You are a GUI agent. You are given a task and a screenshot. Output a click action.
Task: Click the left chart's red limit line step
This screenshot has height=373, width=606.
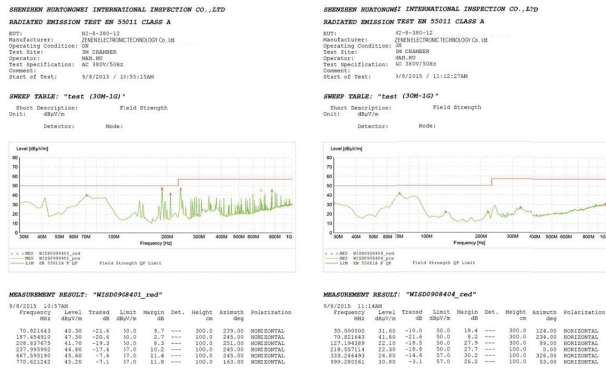pyautogui.click(x=178, y=182)
